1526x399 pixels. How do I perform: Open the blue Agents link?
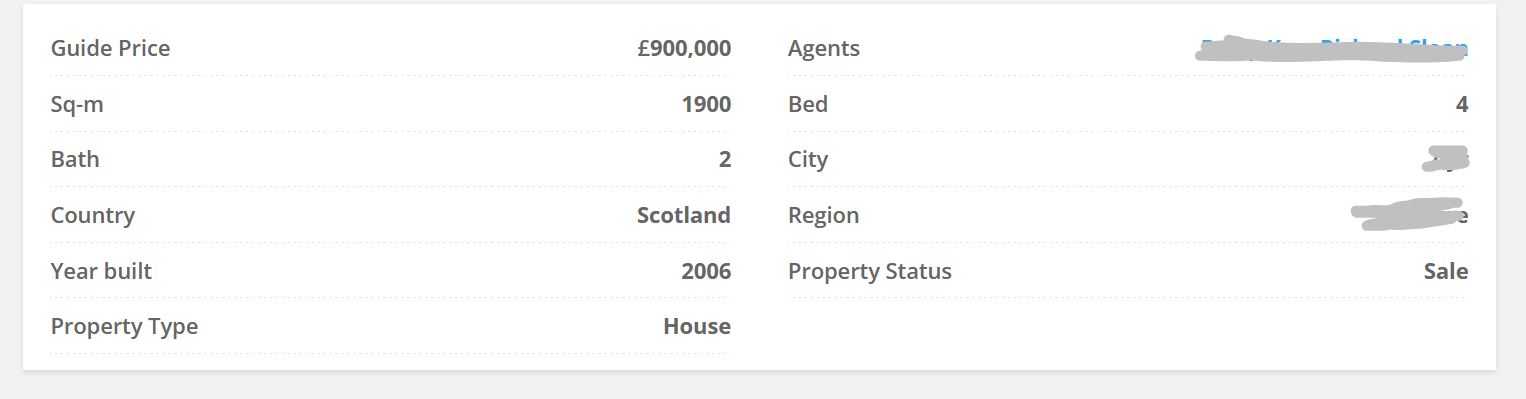(1333, 48)
